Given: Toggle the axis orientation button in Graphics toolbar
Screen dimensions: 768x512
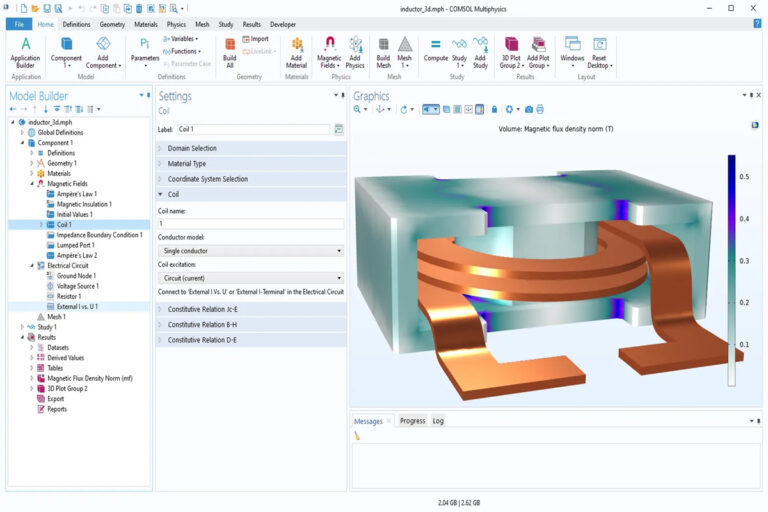Looking at the screenshot, I should pos(469,109).
